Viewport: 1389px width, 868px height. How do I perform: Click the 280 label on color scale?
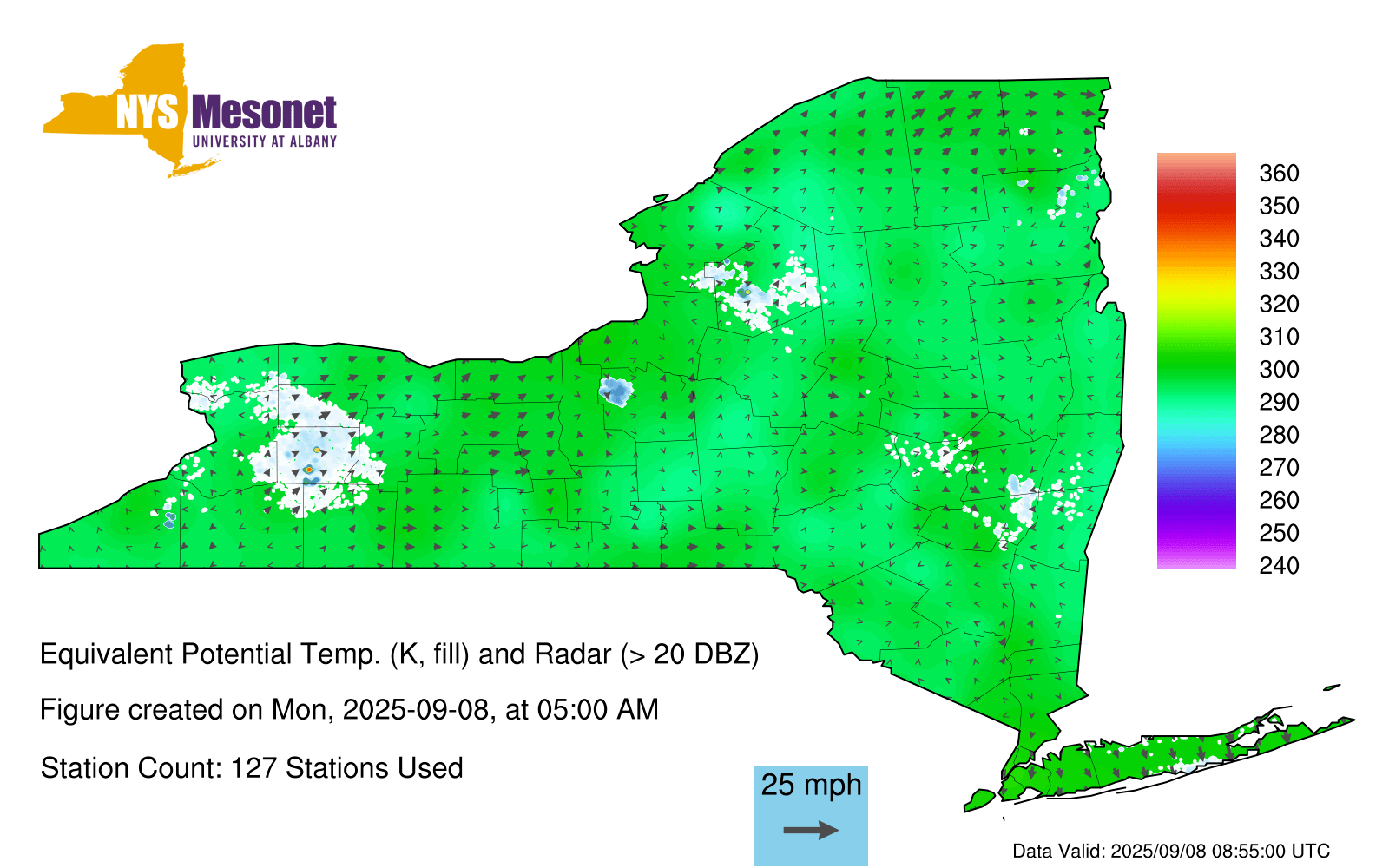[1279, 435]
